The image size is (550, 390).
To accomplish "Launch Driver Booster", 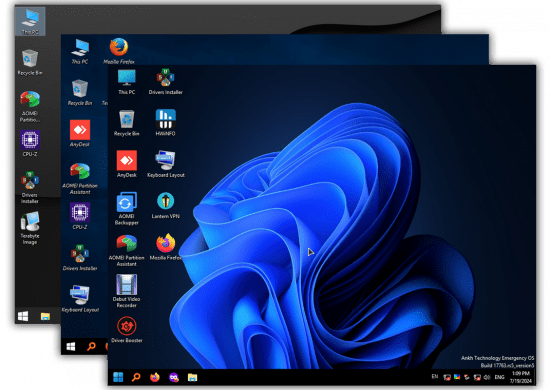I will tap(127, 329).
